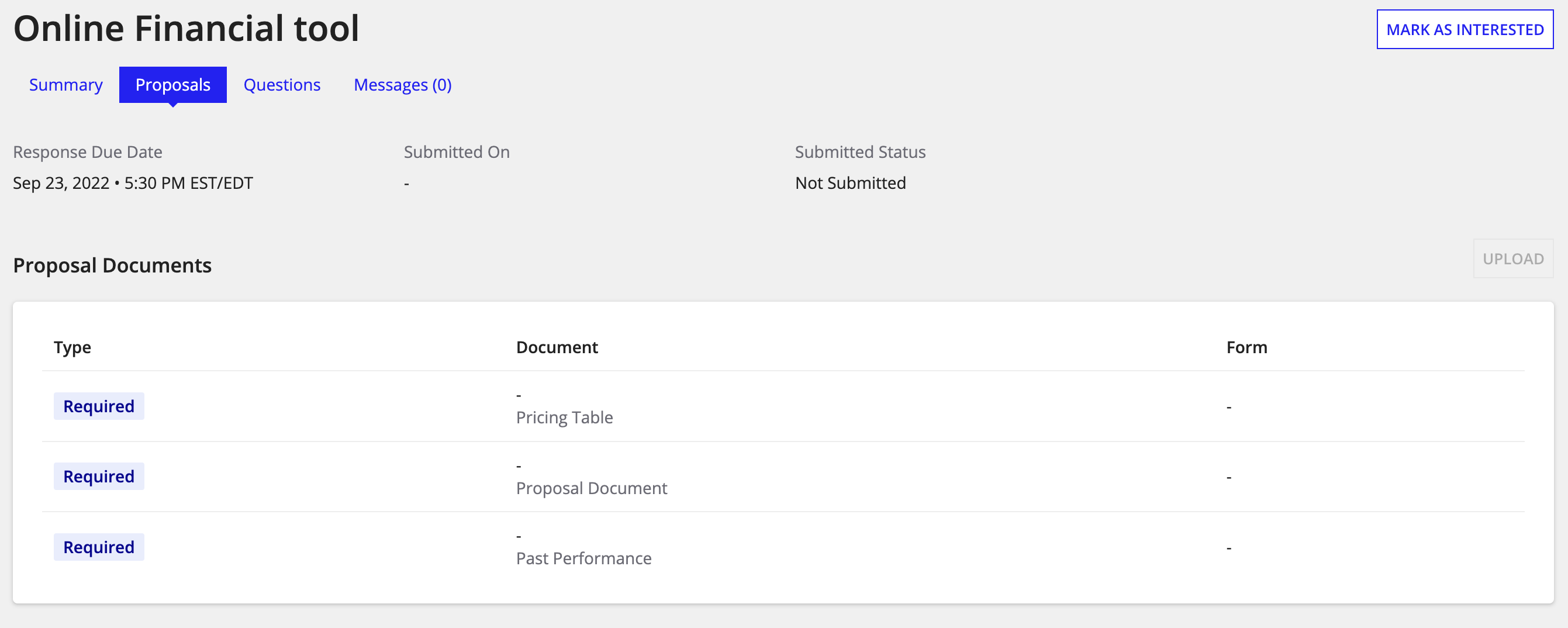1568x628 pixels.
Task: Click the Submitted On label
Action: [x=457, y=151]
